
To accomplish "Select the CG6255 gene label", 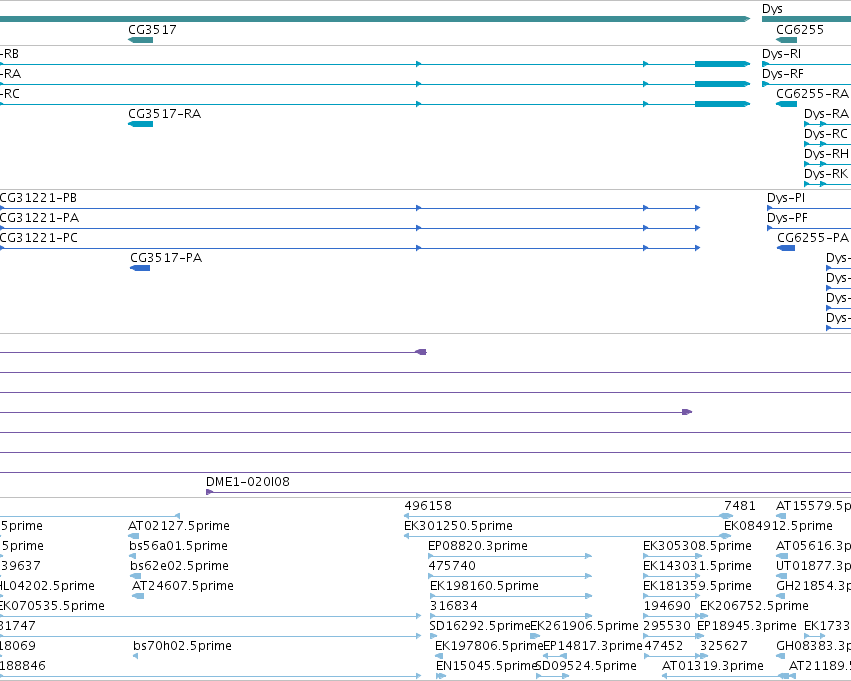I will click(x=800, y=29).
